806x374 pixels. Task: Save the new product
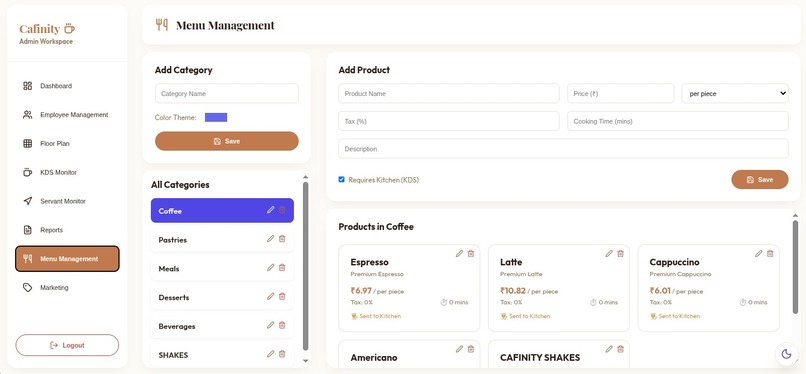click(760, 179)
